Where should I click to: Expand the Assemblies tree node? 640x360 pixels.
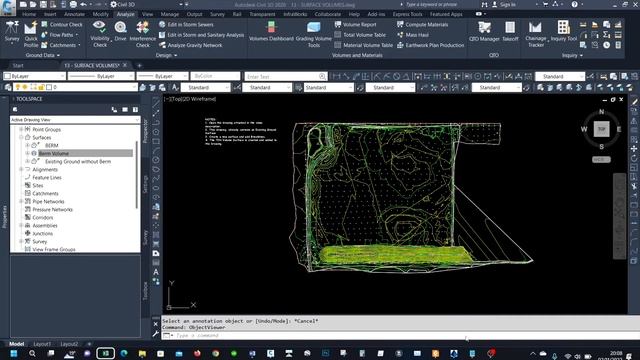coord(21,225)
